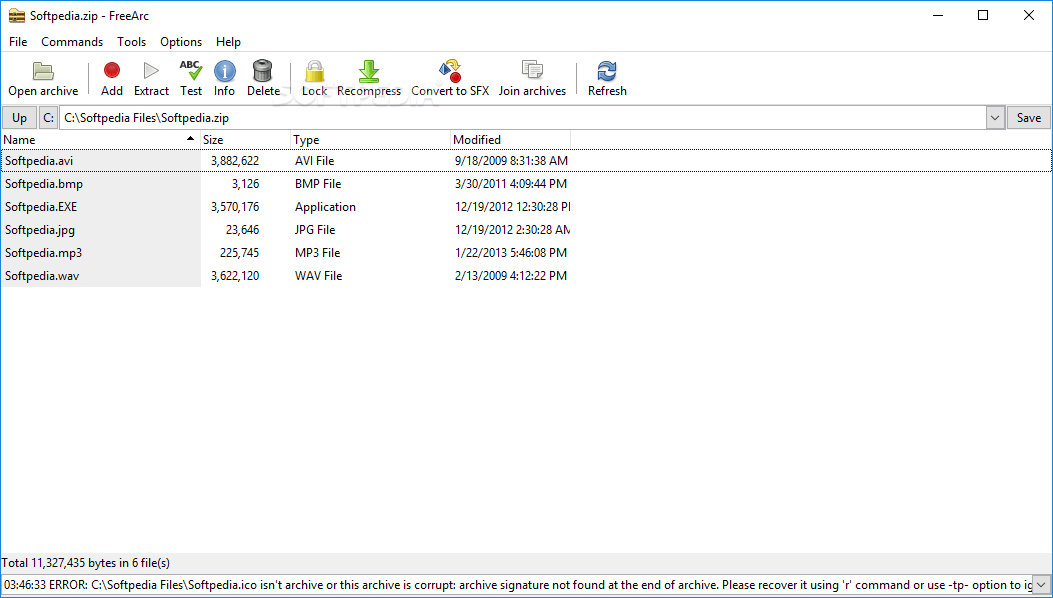The width and height of the screenshot is (1053, 598).
Task: Click the red Add toolbar icon
Action: click(111, 71)
